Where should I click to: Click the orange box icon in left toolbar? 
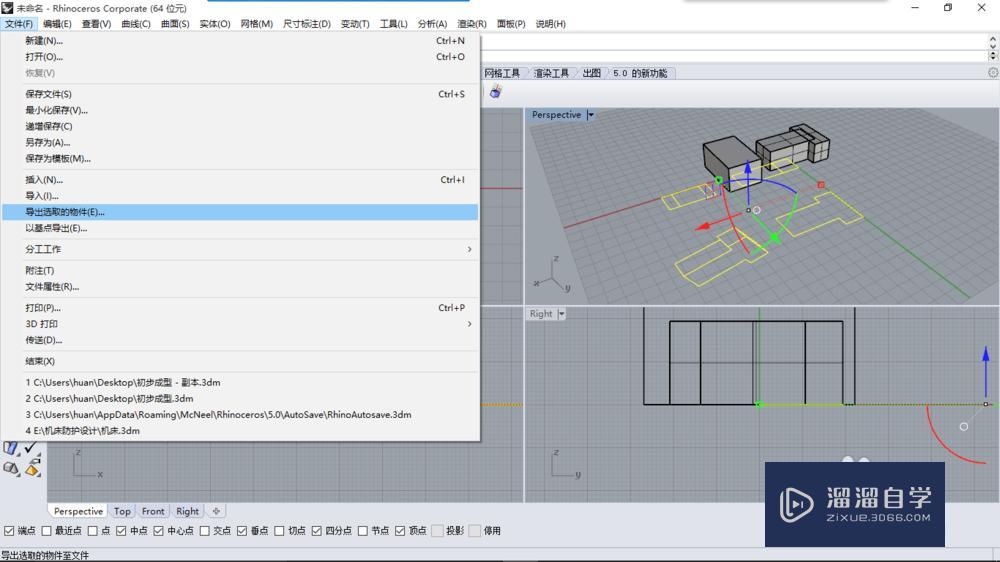point(33,469)
